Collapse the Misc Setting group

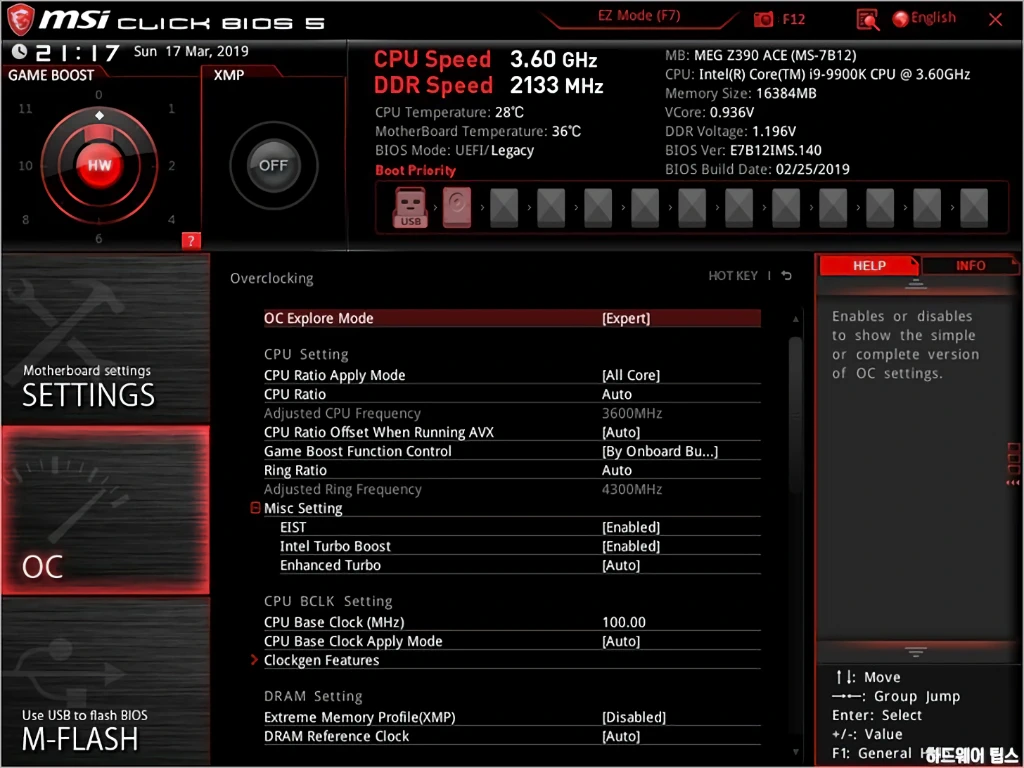point(255,508)
